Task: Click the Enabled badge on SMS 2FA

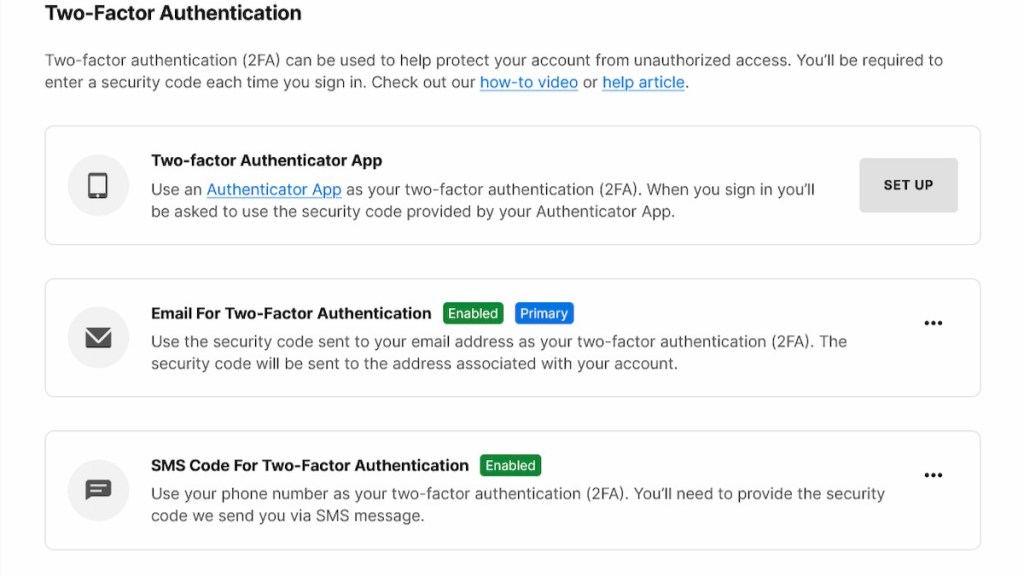Action: coord(510,465)
